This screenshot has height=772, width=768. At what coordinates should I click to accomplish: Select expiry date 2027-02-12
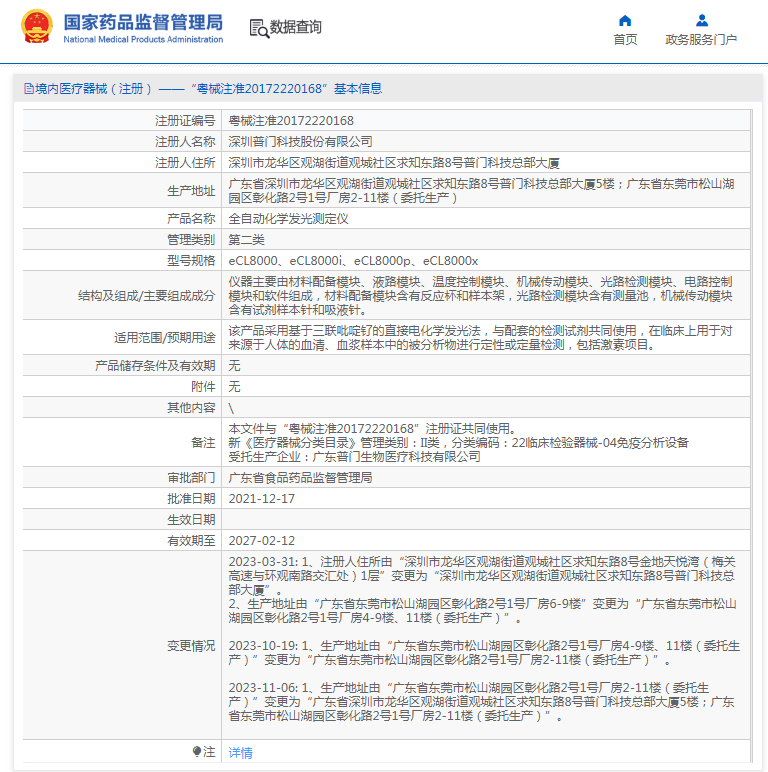tap(262, 541)
